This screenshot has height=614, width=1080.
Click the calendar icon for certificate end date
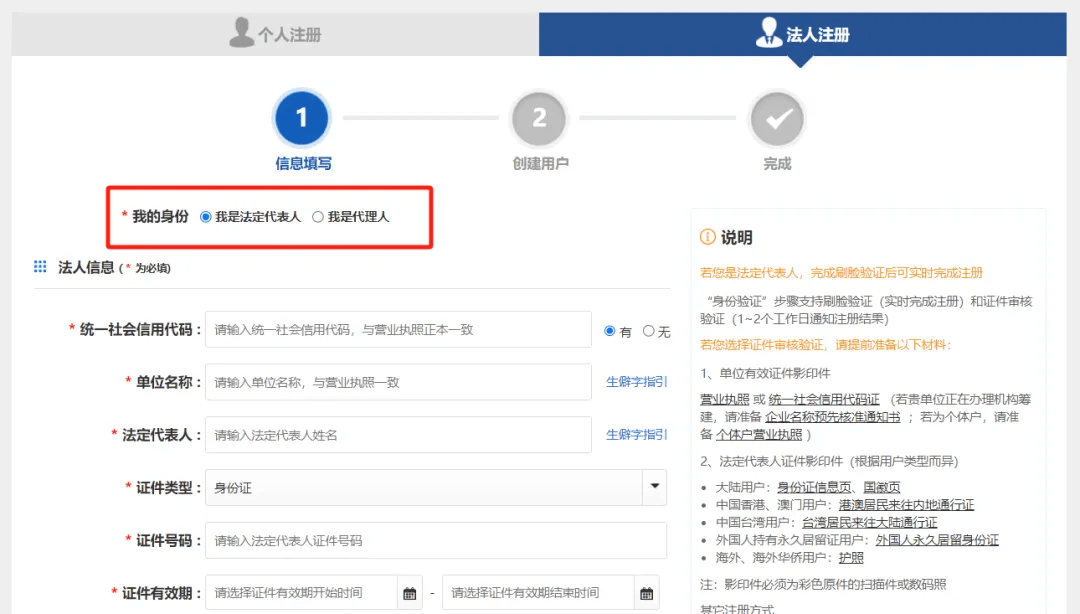[x=645, y=591]
